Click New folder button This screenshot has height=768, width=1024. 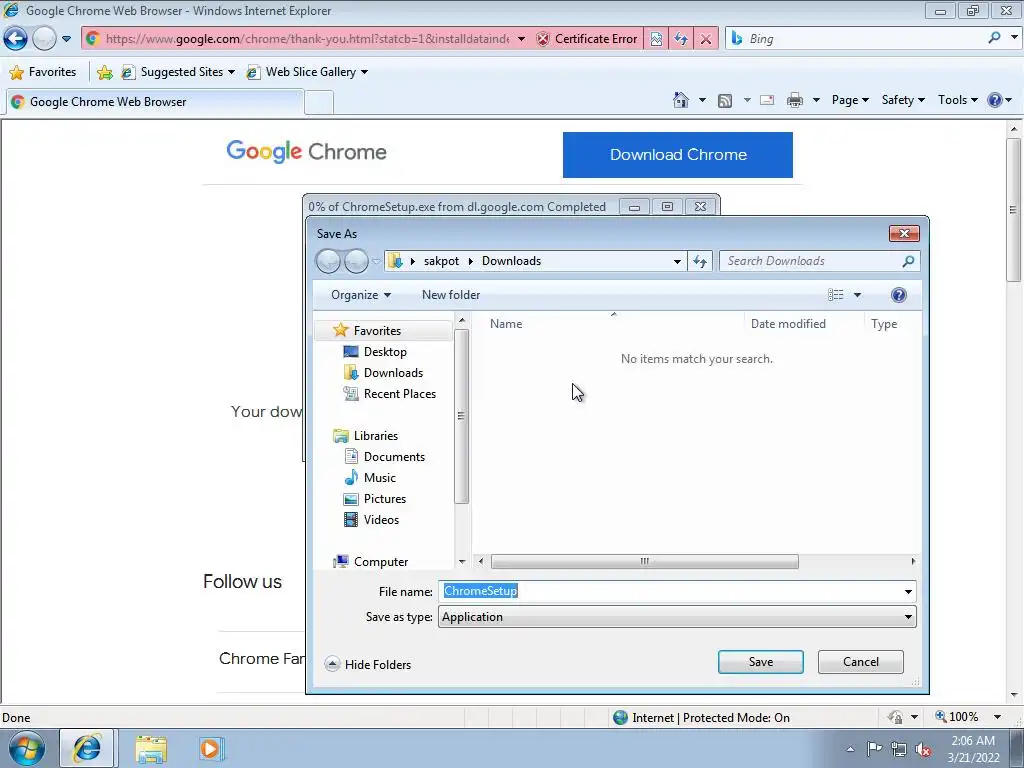(451, 295)
